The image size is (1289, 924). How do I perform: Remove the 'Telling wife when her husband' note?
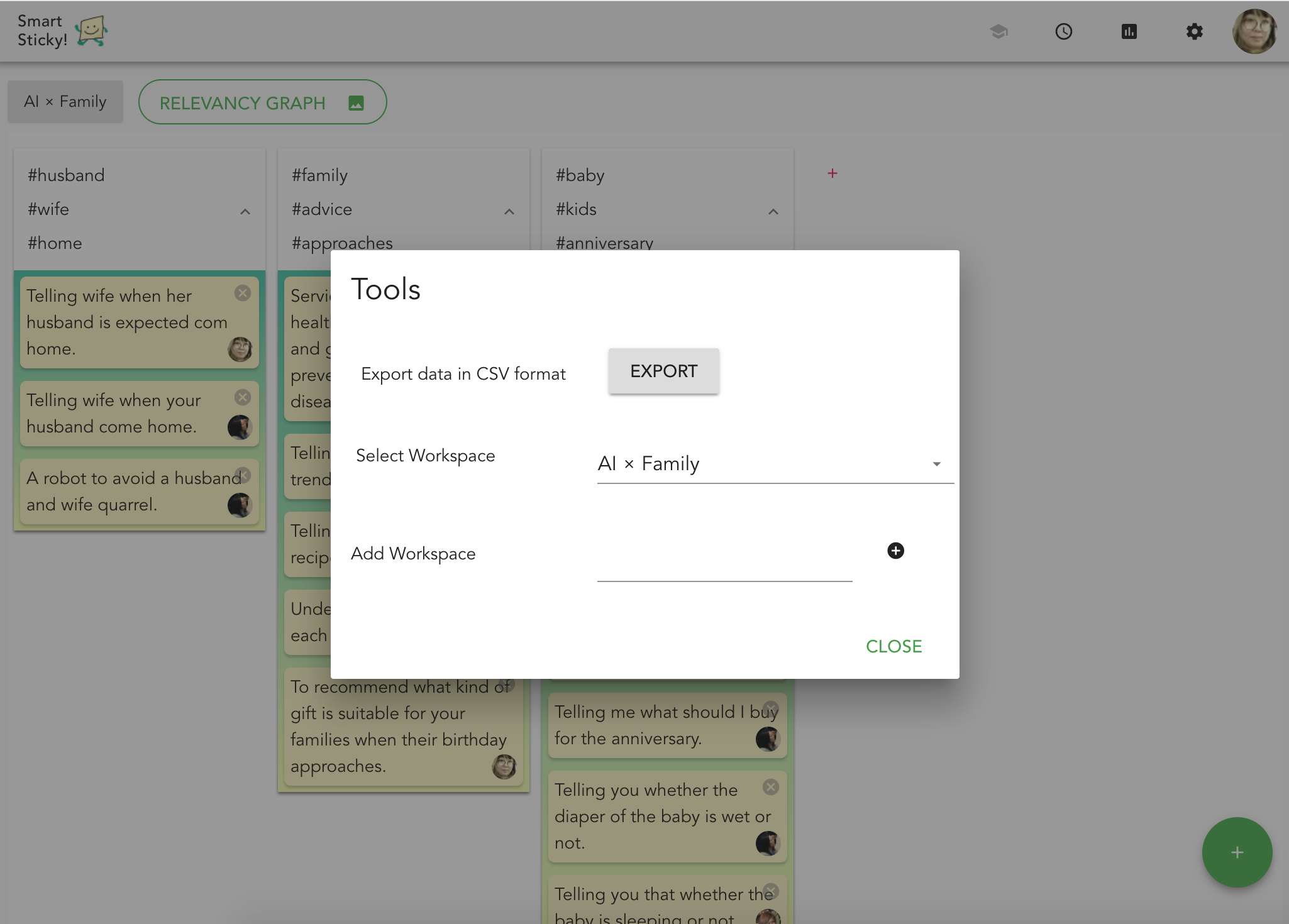tap(243, 293)
